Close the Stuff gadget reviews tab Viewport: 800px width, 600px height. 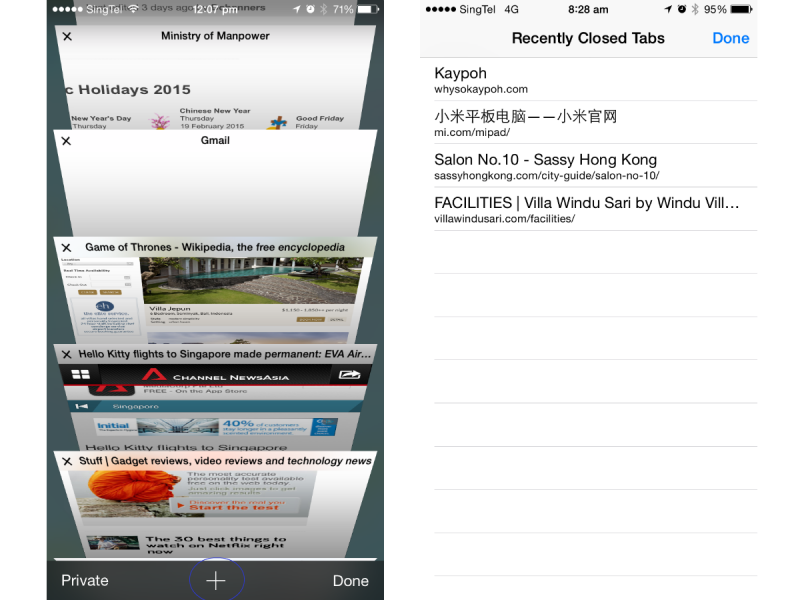pos(67,462)
